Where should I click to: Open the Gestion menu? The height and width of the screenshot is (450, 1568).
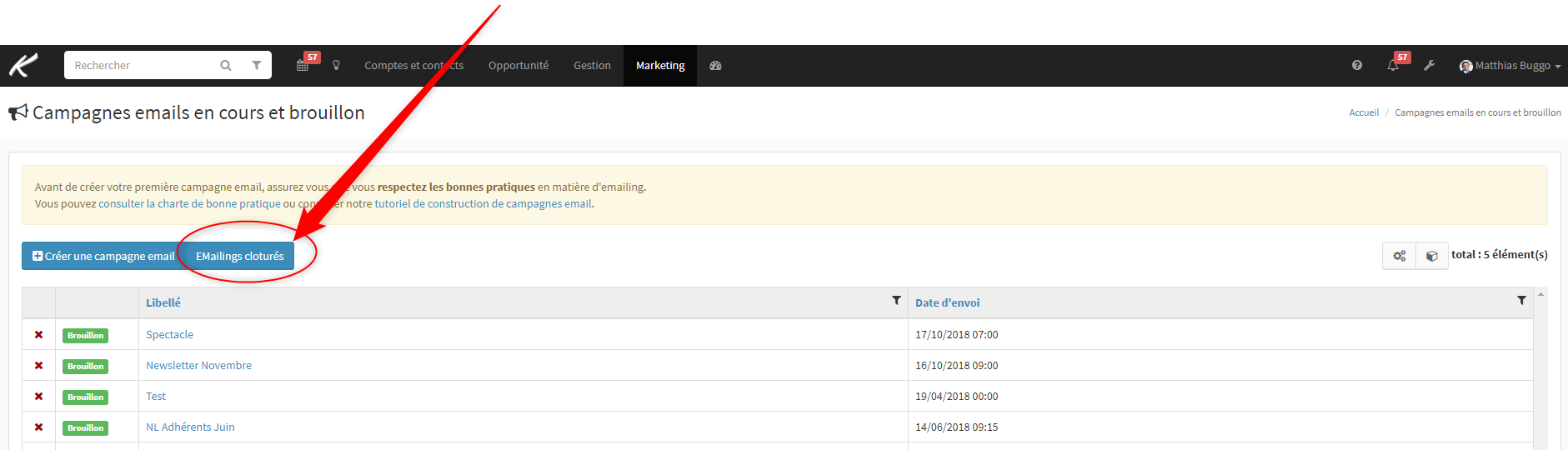pos(592,65)
